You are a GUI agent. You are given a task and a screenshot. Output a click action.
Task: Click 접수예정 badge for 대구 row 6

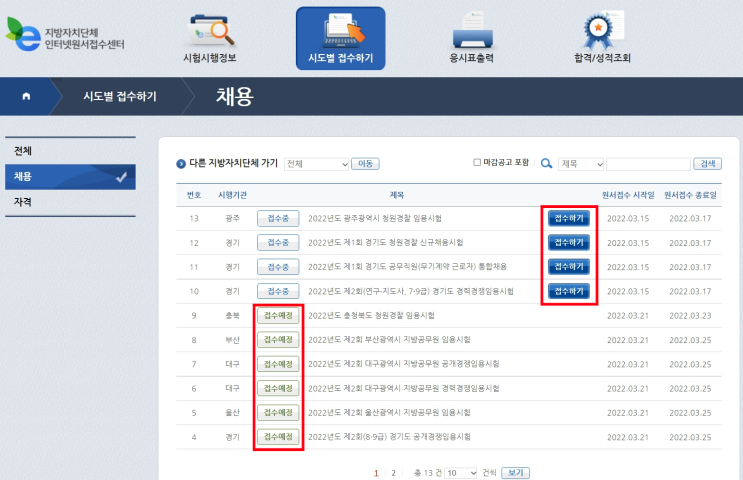click(x=278, y=389)
